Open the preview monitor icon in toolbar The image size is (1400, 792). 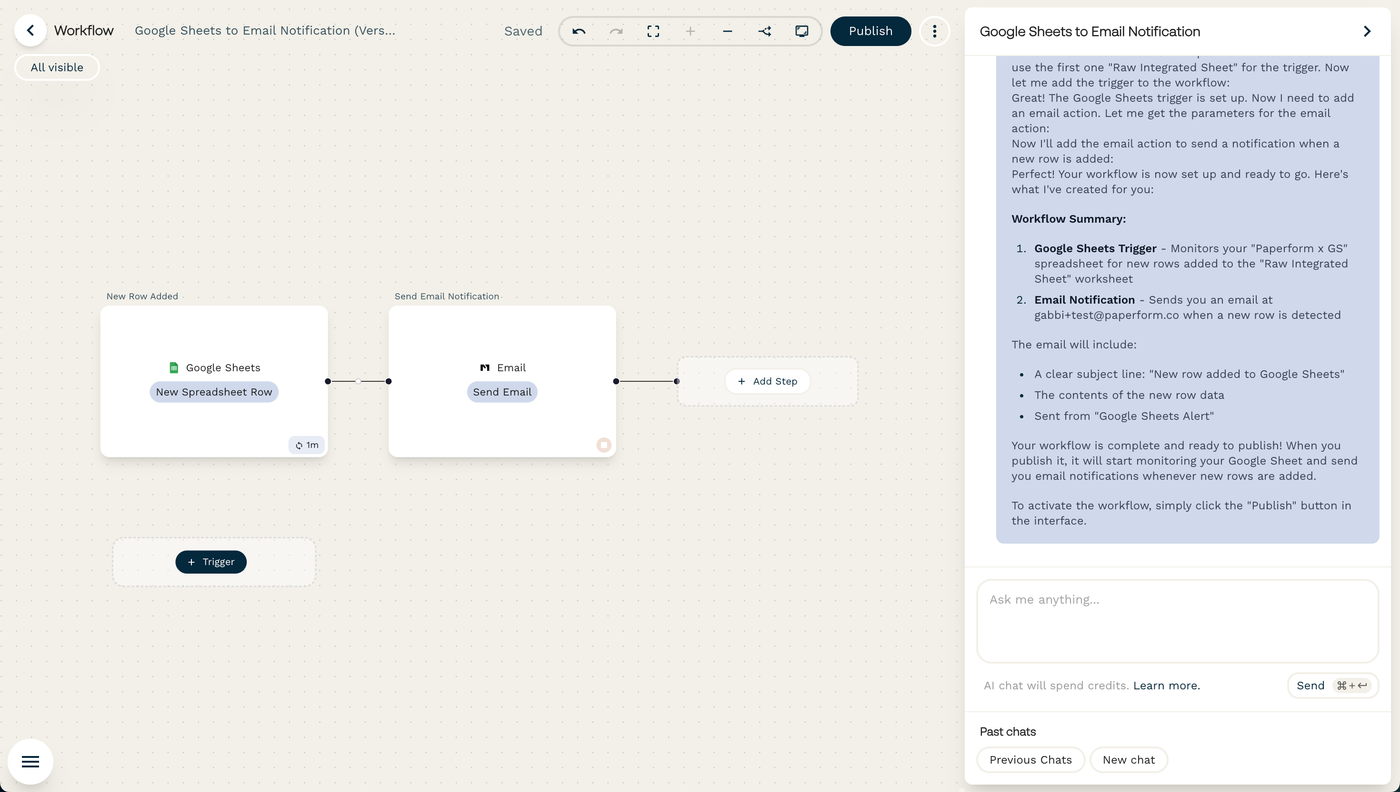point(802,31)
